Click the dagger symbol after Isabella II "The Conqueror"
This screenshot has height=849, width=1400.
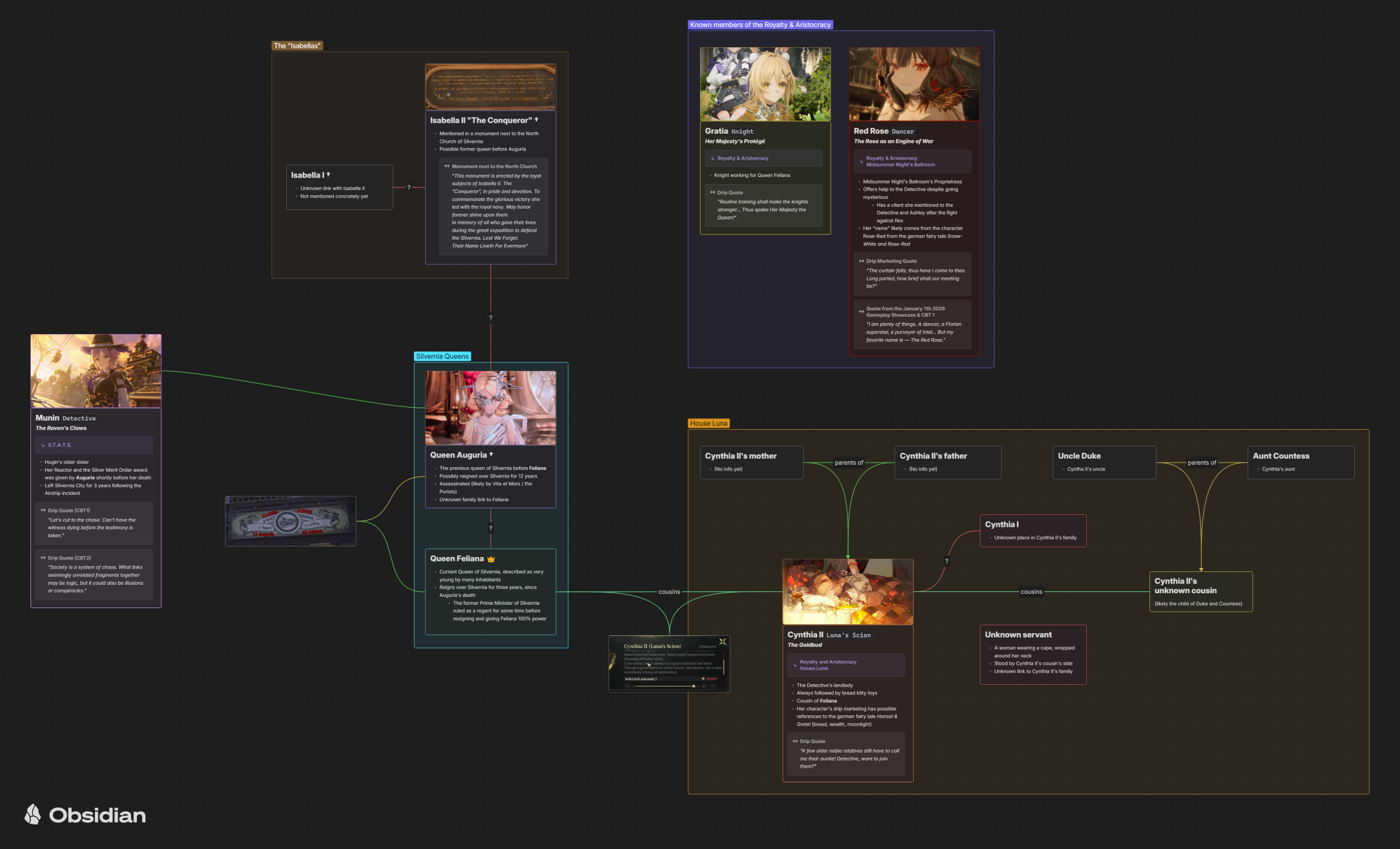point(536,120)
